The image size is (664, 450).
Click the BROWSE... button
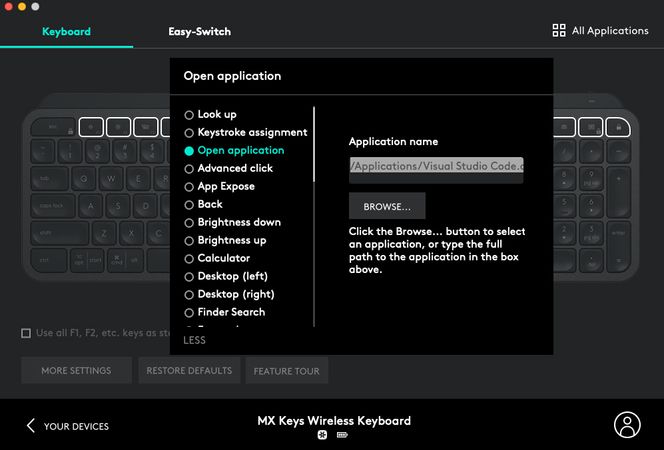pos(387,206)
